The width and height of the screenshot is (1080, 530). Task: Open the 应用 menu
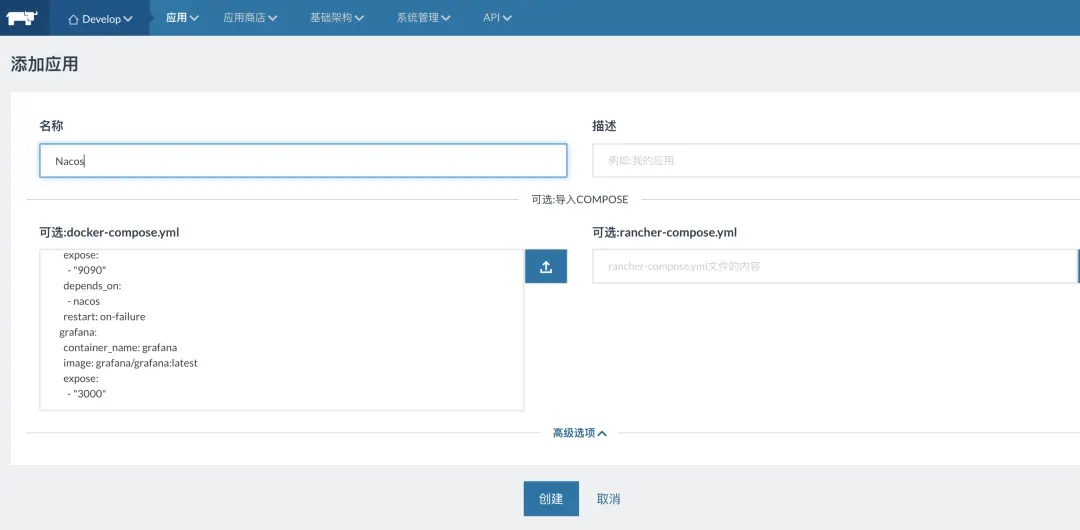click(183, 18)
